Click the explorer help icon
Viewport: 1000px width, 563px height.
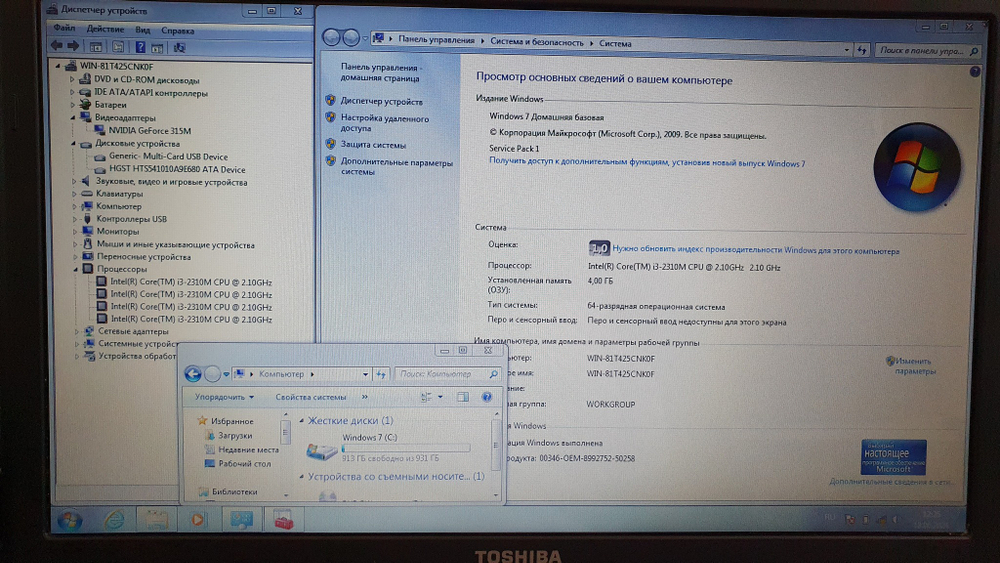487,397
